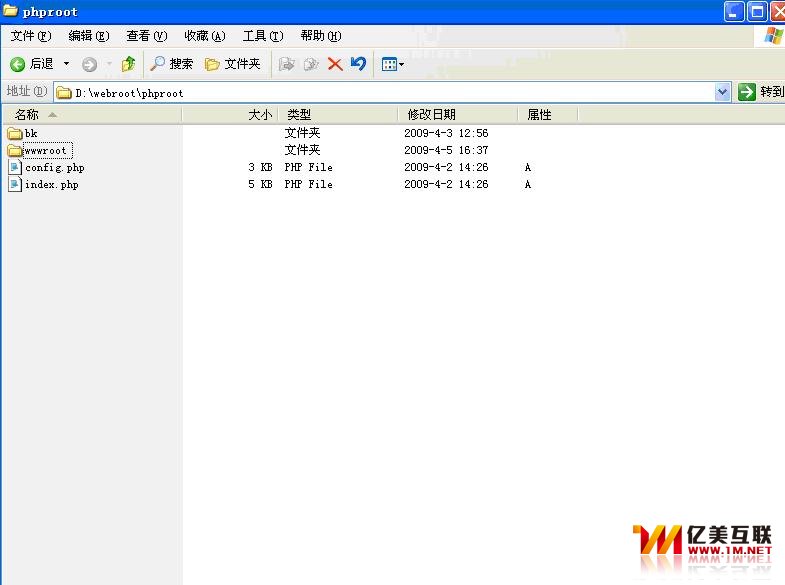The height and width of the screenshot is (585, 785).
Task: Click the PHP File type of index.php
Action: (x=308, y=184)
